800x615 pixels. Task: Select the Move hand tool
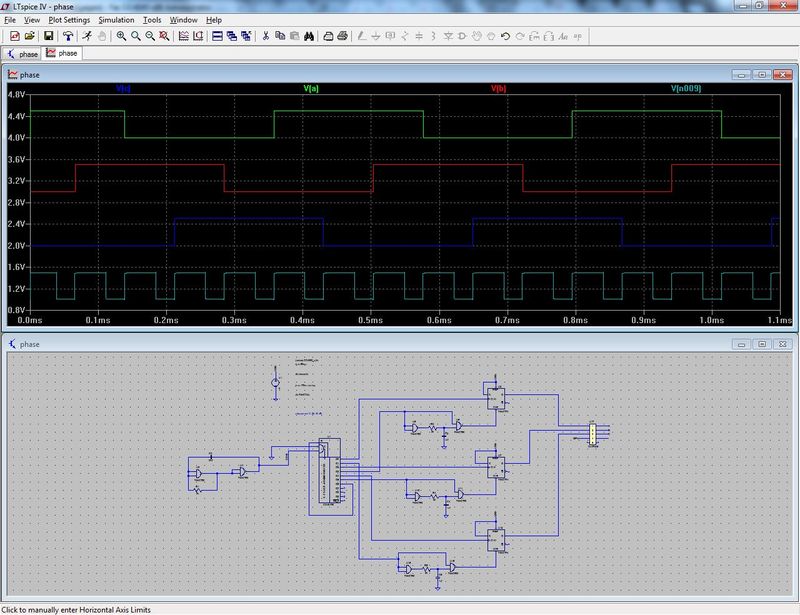pos(477,36)
